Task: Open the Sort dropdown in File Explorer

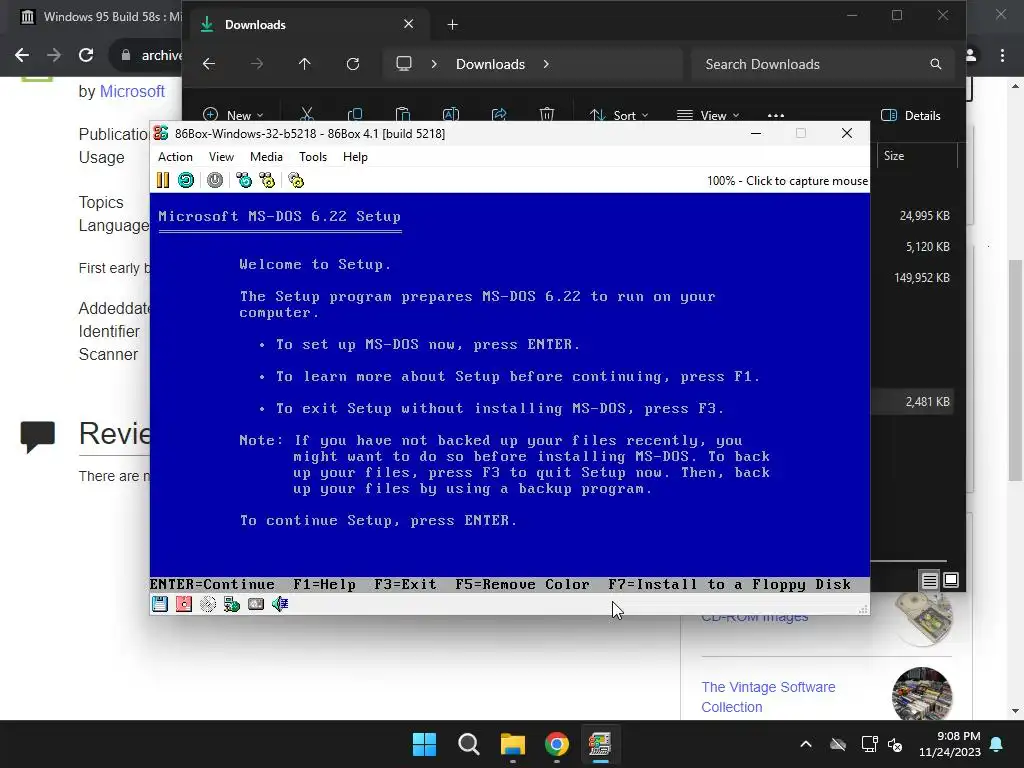Action: [618, 115]
